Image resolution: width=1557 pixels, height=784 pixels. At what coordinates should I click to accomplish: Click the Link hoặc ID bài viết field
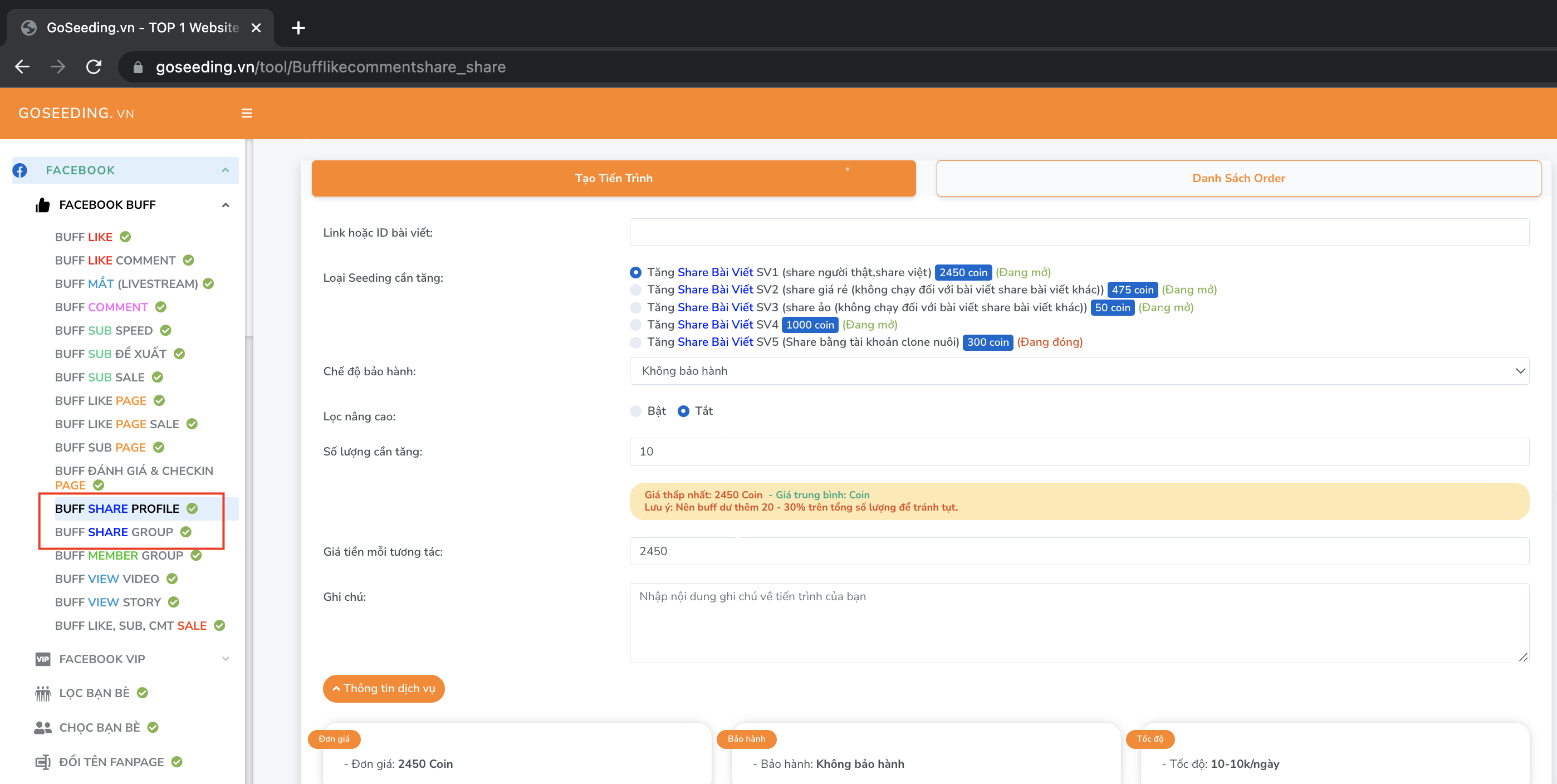tap(1079, 233)
